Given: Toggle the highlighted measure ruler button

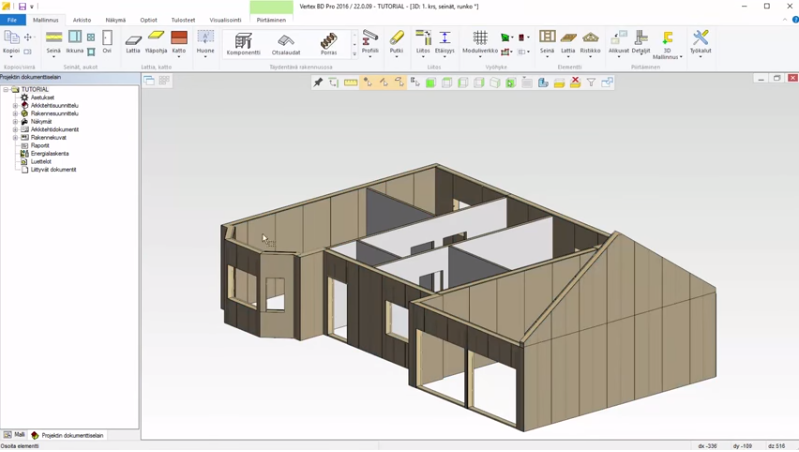Looking at the screenshot, I should [x=351, y=83].
